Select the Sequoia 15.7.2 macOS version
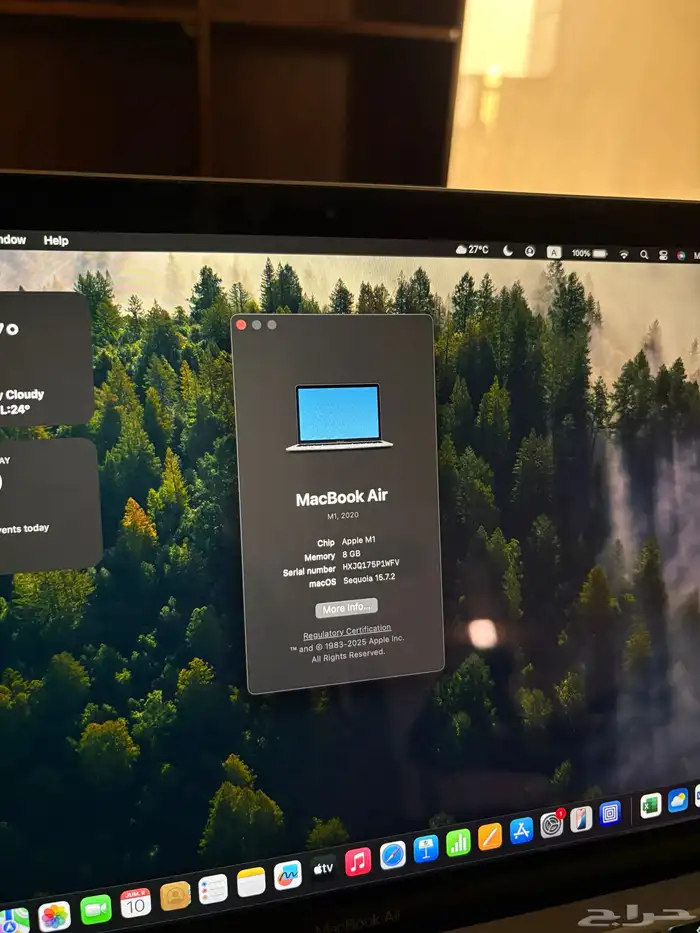Image resolution: width=700 pixels, height=933 pixels. pyautogui.click(x=369, y=579)
